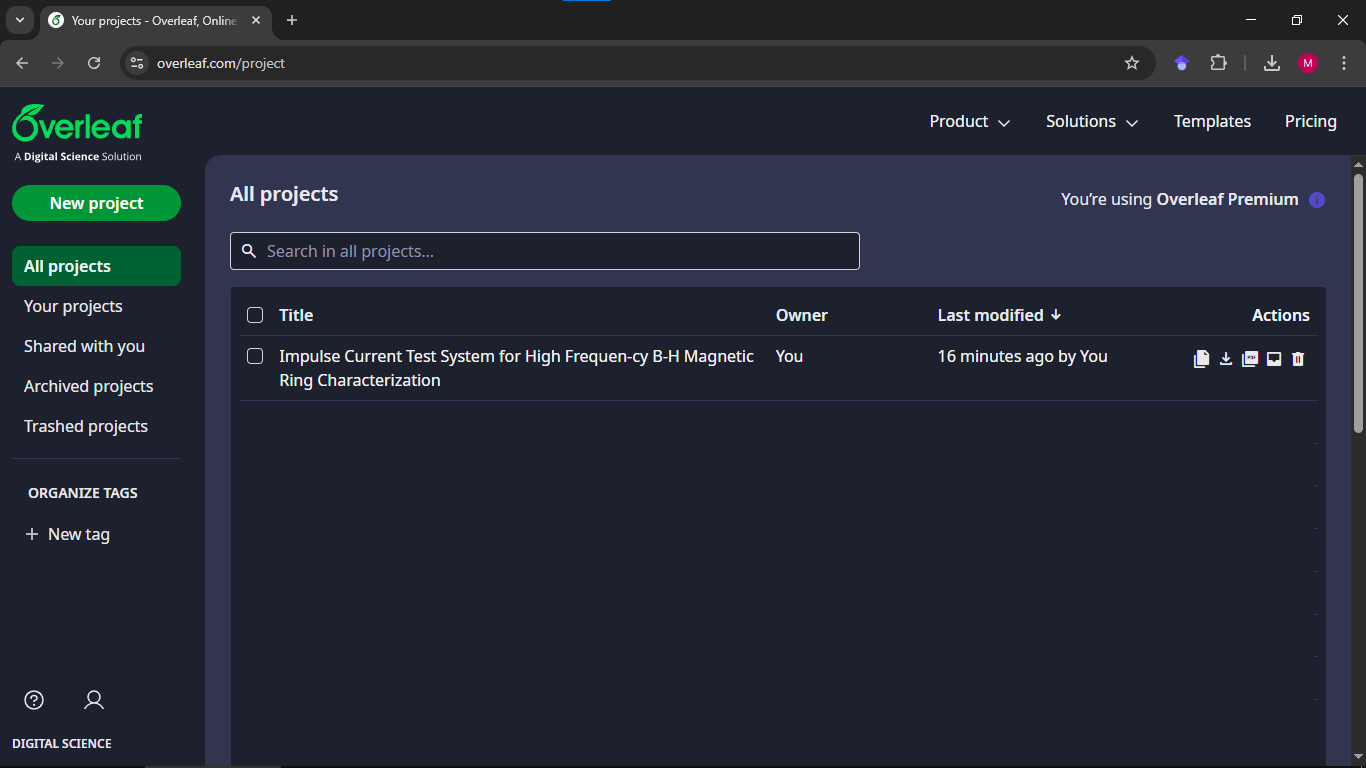
Task: Go to Shared with you projects
Action: pos(84,346)
